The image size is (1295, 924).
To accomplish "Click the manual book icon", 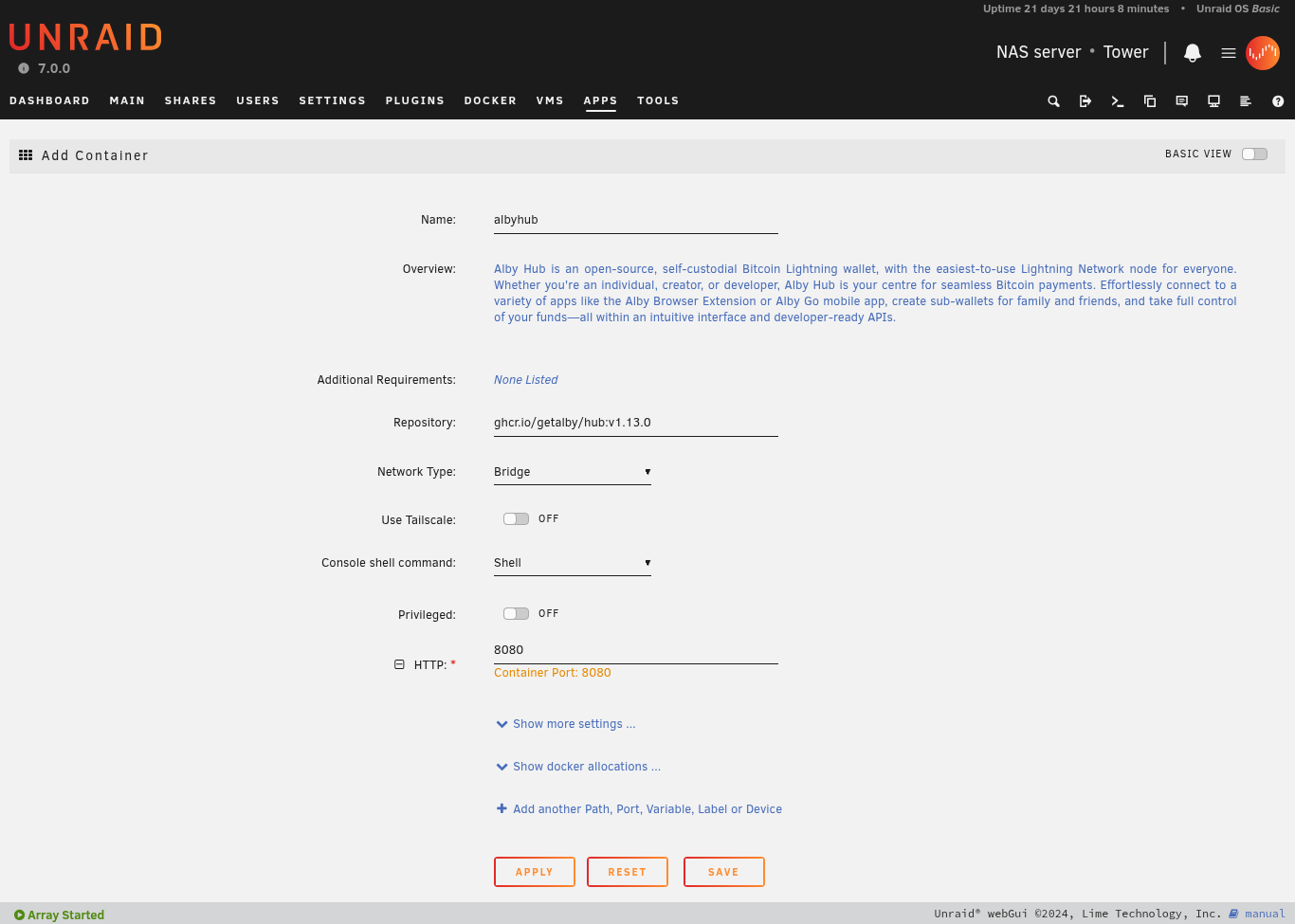I will 1233,914.
